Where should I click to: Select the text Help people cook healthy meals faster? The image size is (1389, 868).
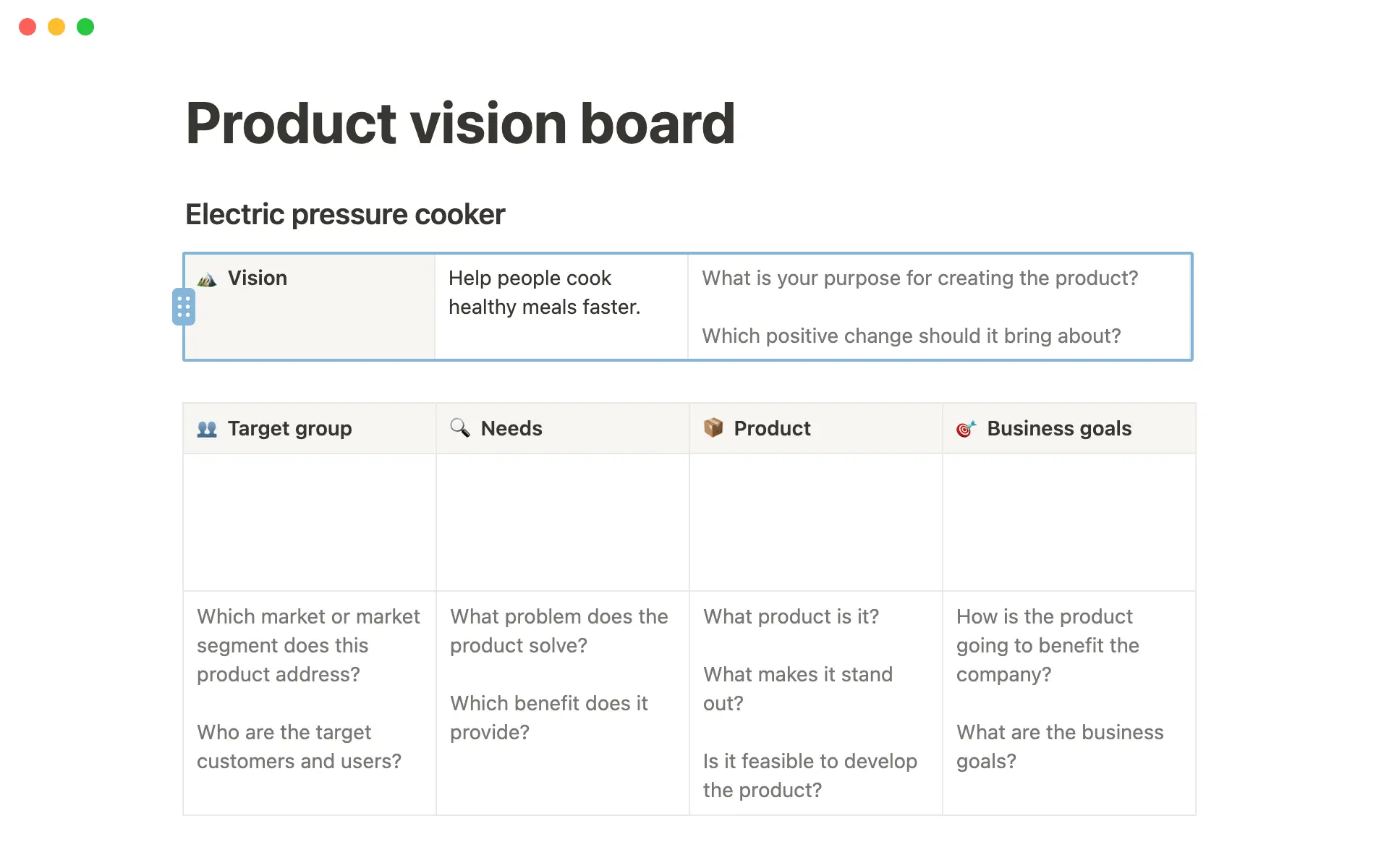[544, 292]
